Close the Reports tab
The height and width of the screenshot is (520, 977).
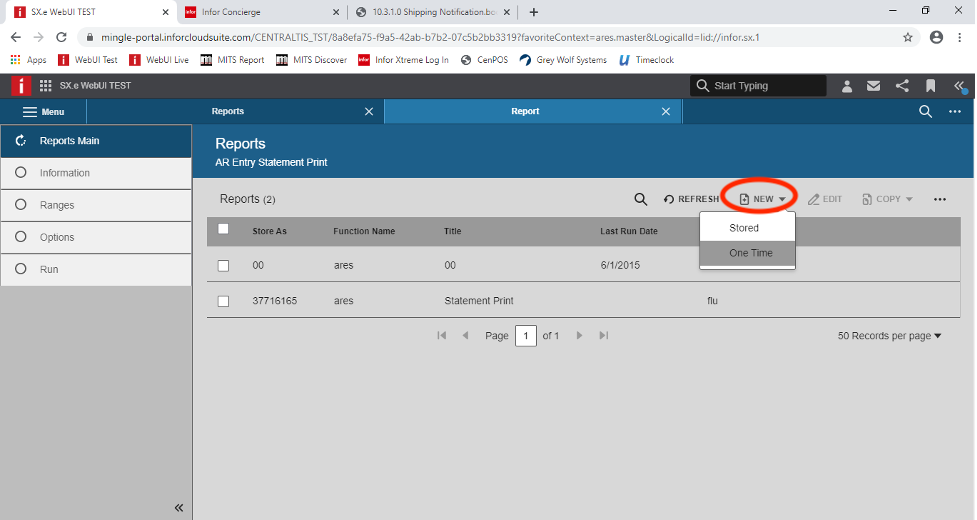coord(369,111)
